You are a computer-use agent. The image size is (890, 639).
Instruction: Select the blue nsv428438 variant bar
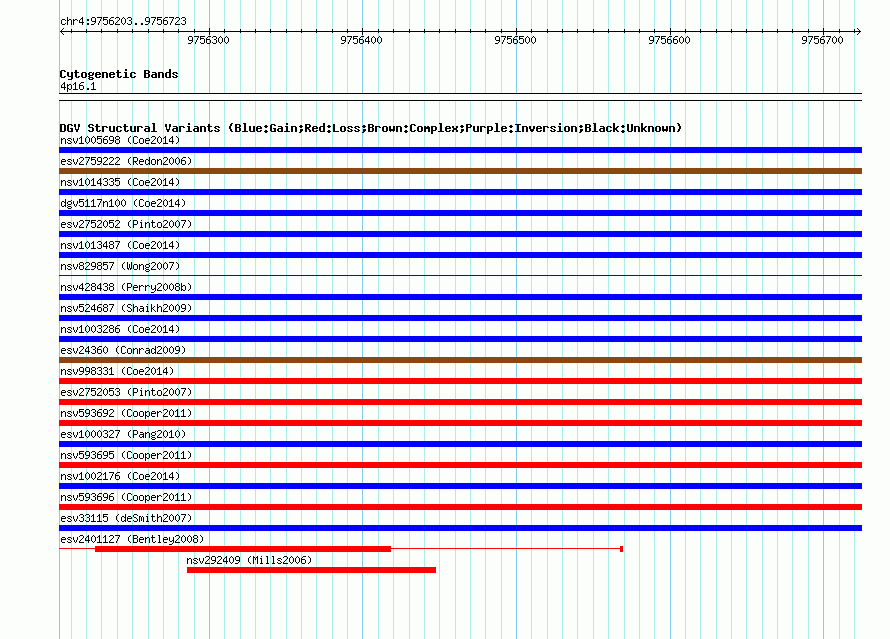[460, 297]
